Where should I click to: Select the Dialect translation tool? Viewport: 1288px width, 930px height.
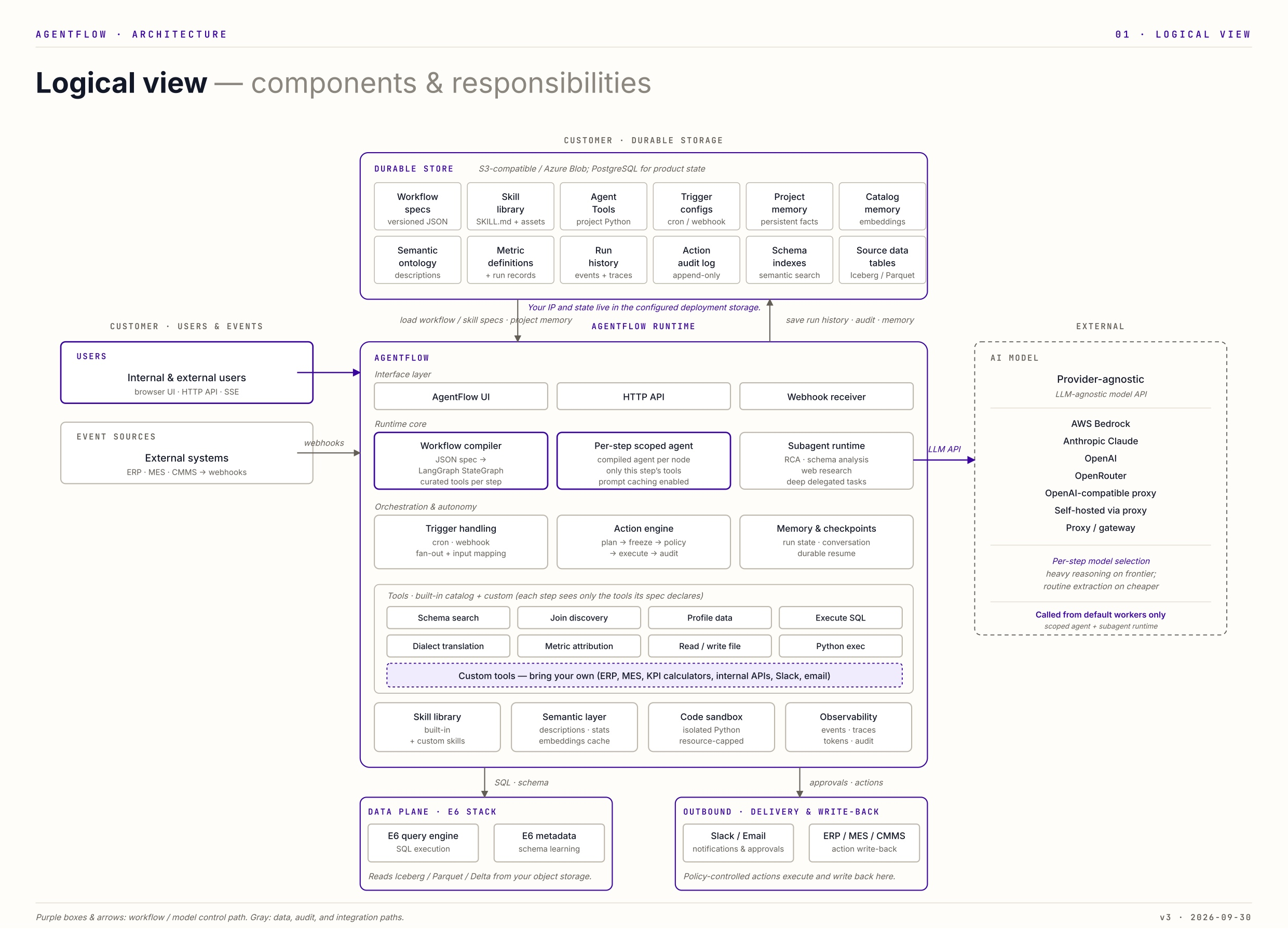click(448, 646)
